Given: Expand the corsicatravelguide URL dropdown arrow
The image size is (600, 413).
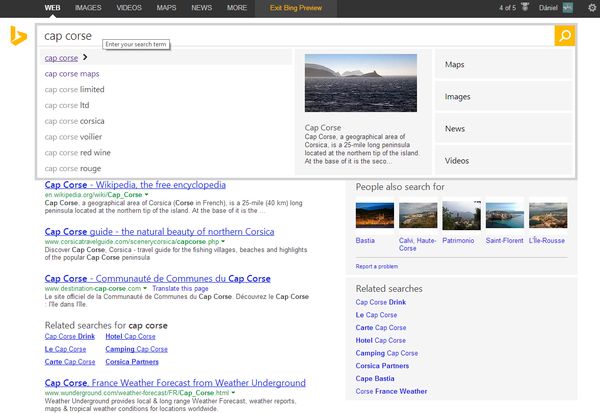Looking at the screenshot, I should click(223, 242).
